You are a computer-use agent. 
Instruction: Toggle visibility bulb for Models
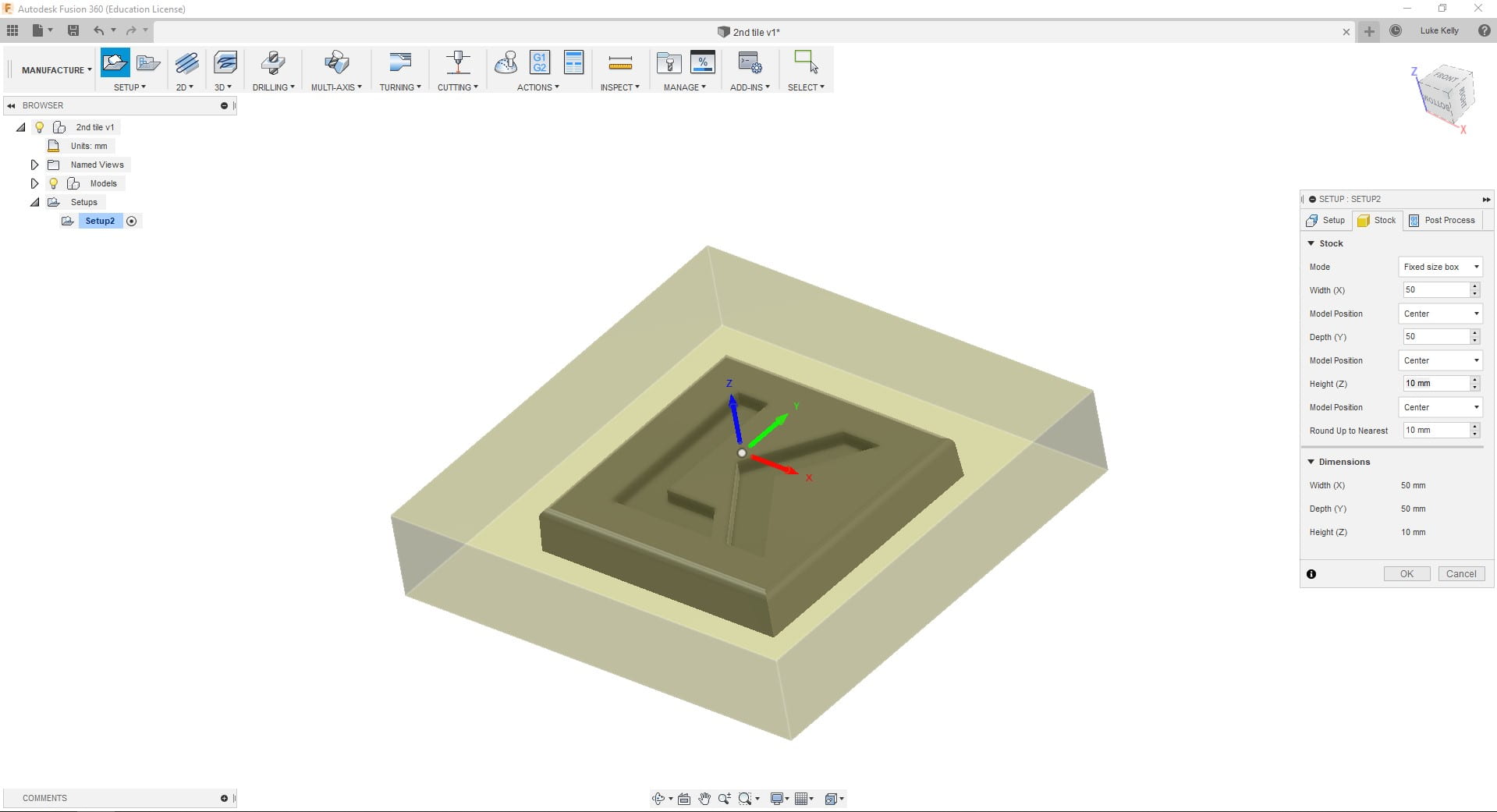point(53,183)
